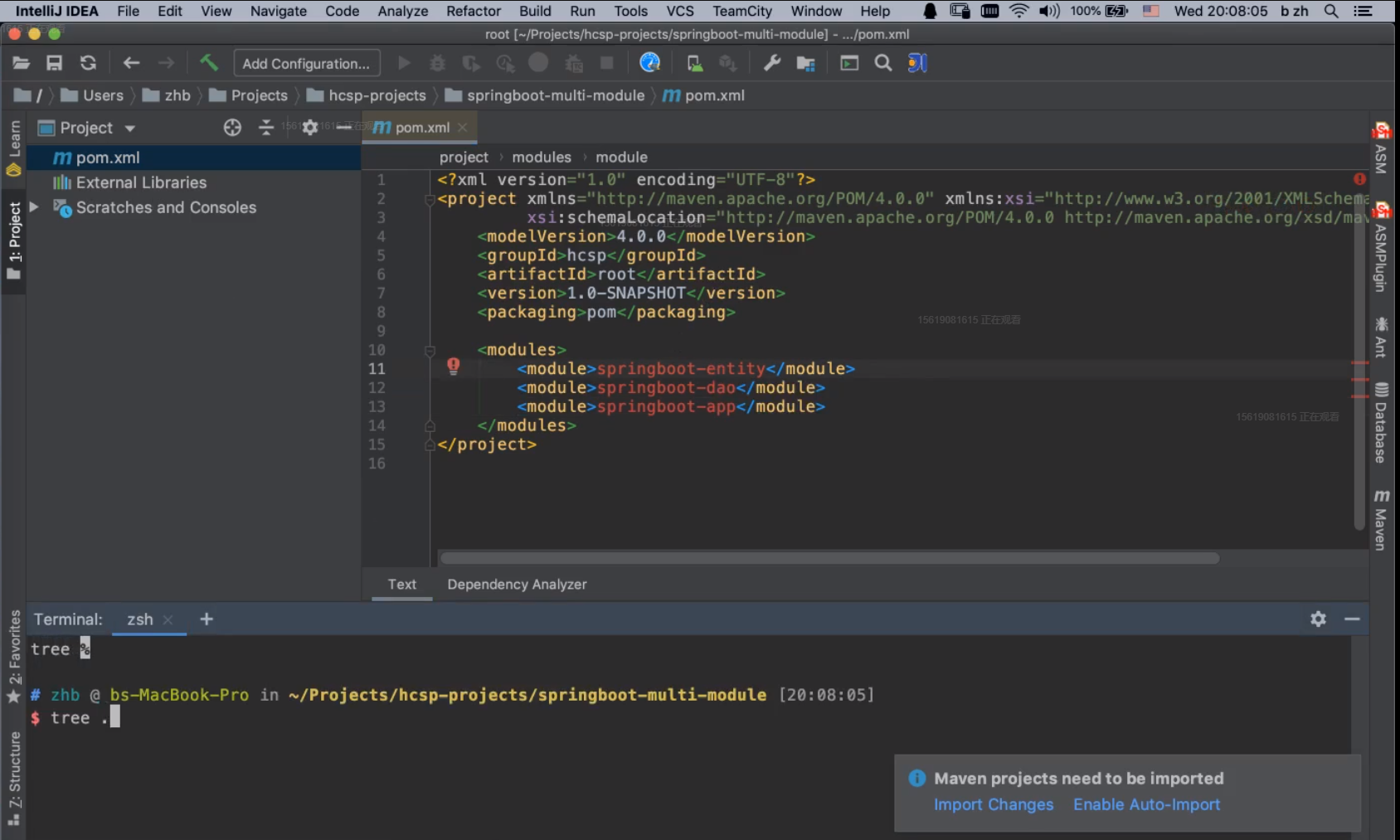The height and width of the screenshot is (840, 1400).
Task: Click the editor vertical scrollbar
Action: [1359, 361]
